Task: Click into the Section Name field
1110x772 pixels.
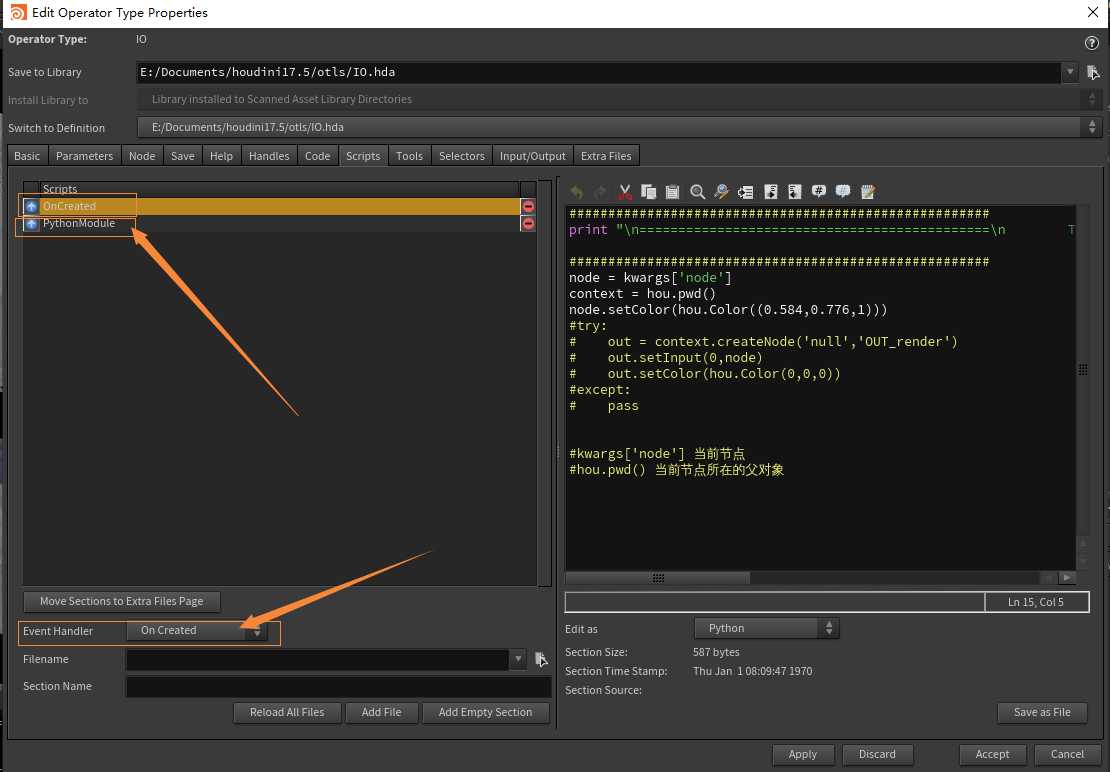Action: (x=338, y=686)
